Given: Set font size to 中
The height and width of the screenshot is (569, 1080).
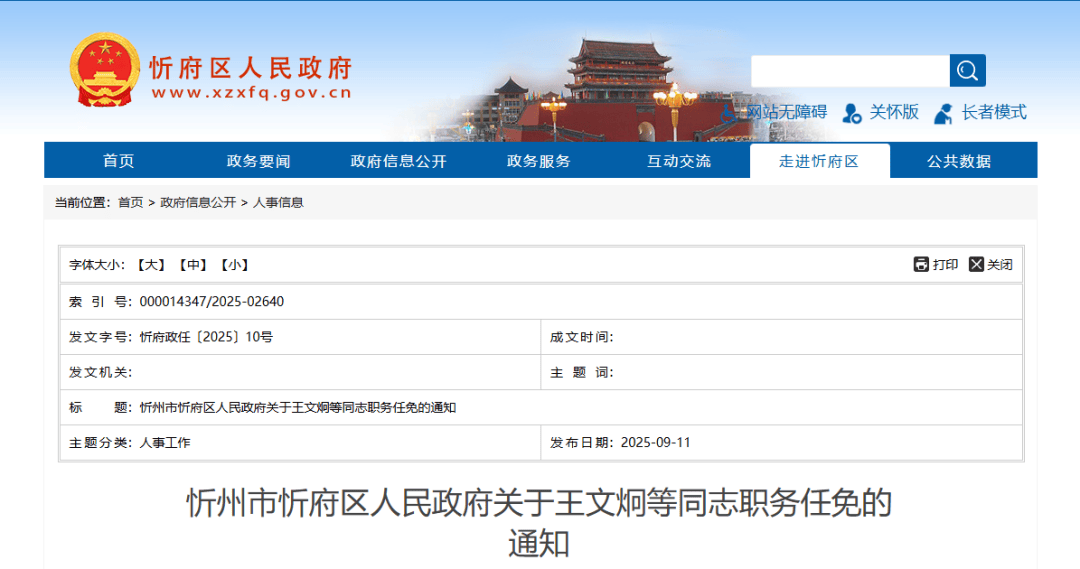Looking at the screenshot, I should pos(194,265).
